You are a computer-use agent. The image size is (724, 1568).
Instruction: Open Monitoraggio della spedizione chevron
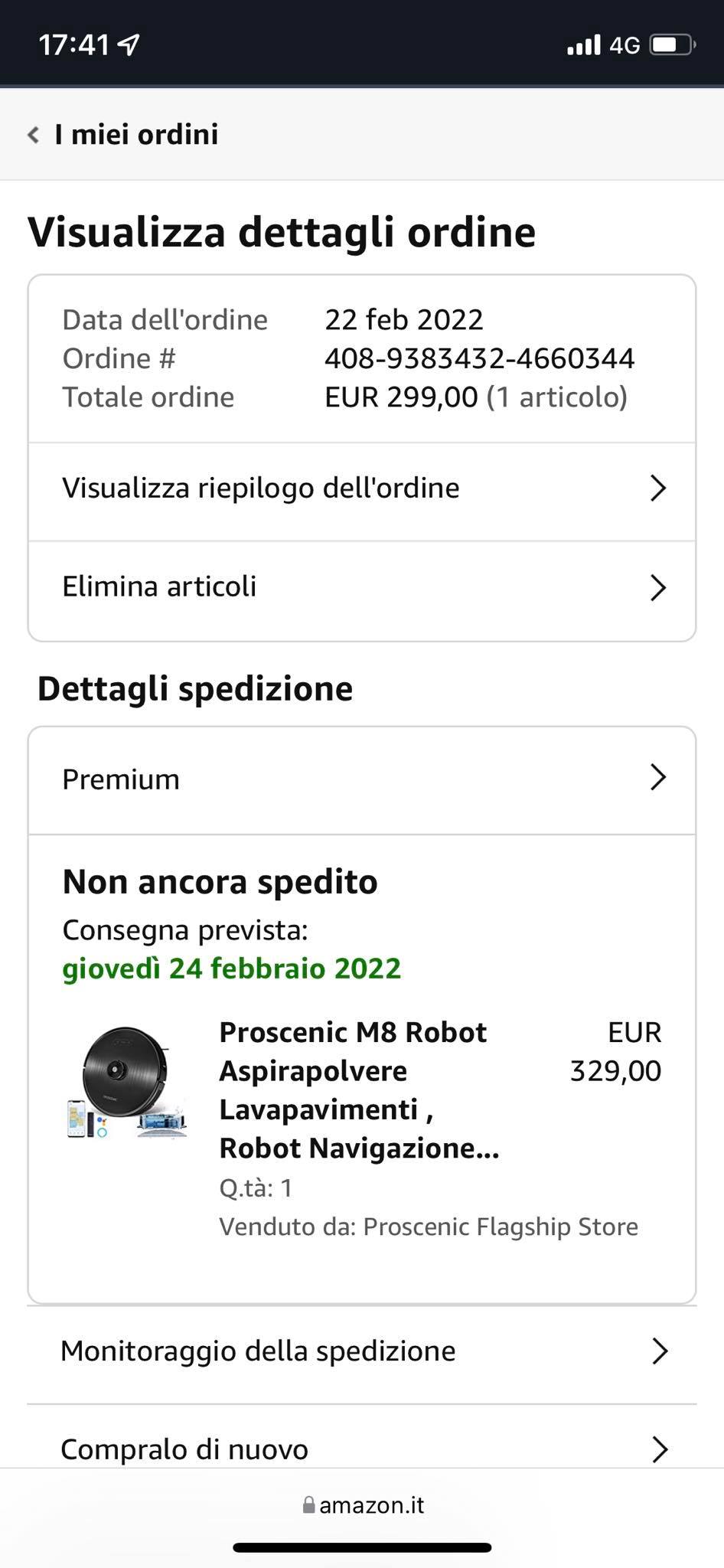coord(659,1351)
